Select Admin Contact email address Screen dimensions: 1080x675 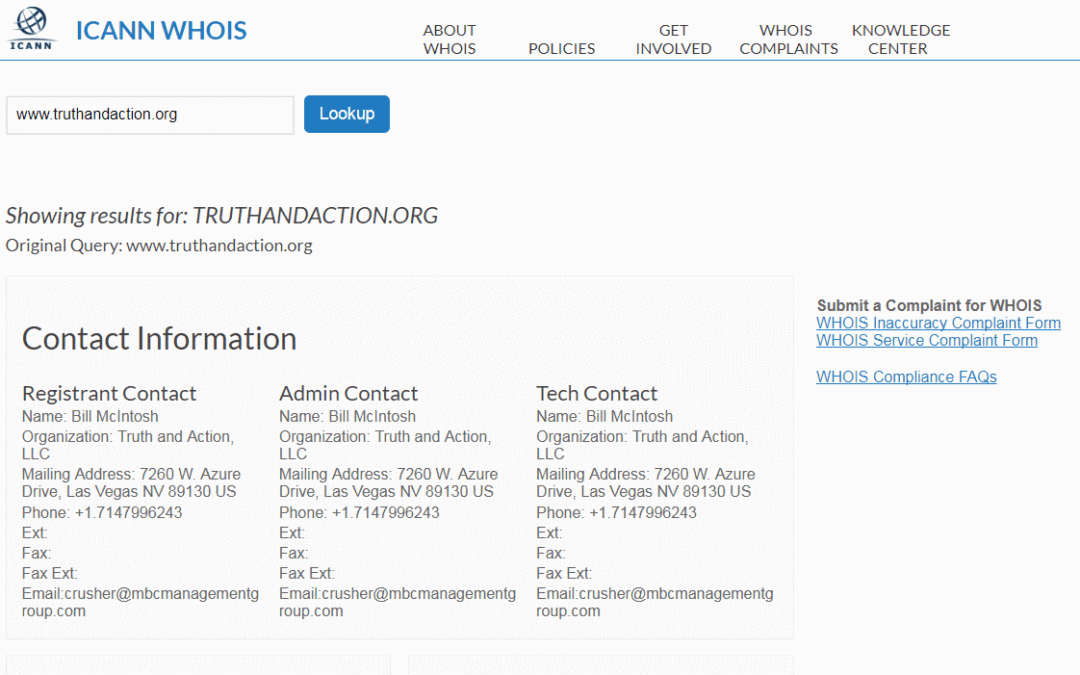[x=397, y=603]
